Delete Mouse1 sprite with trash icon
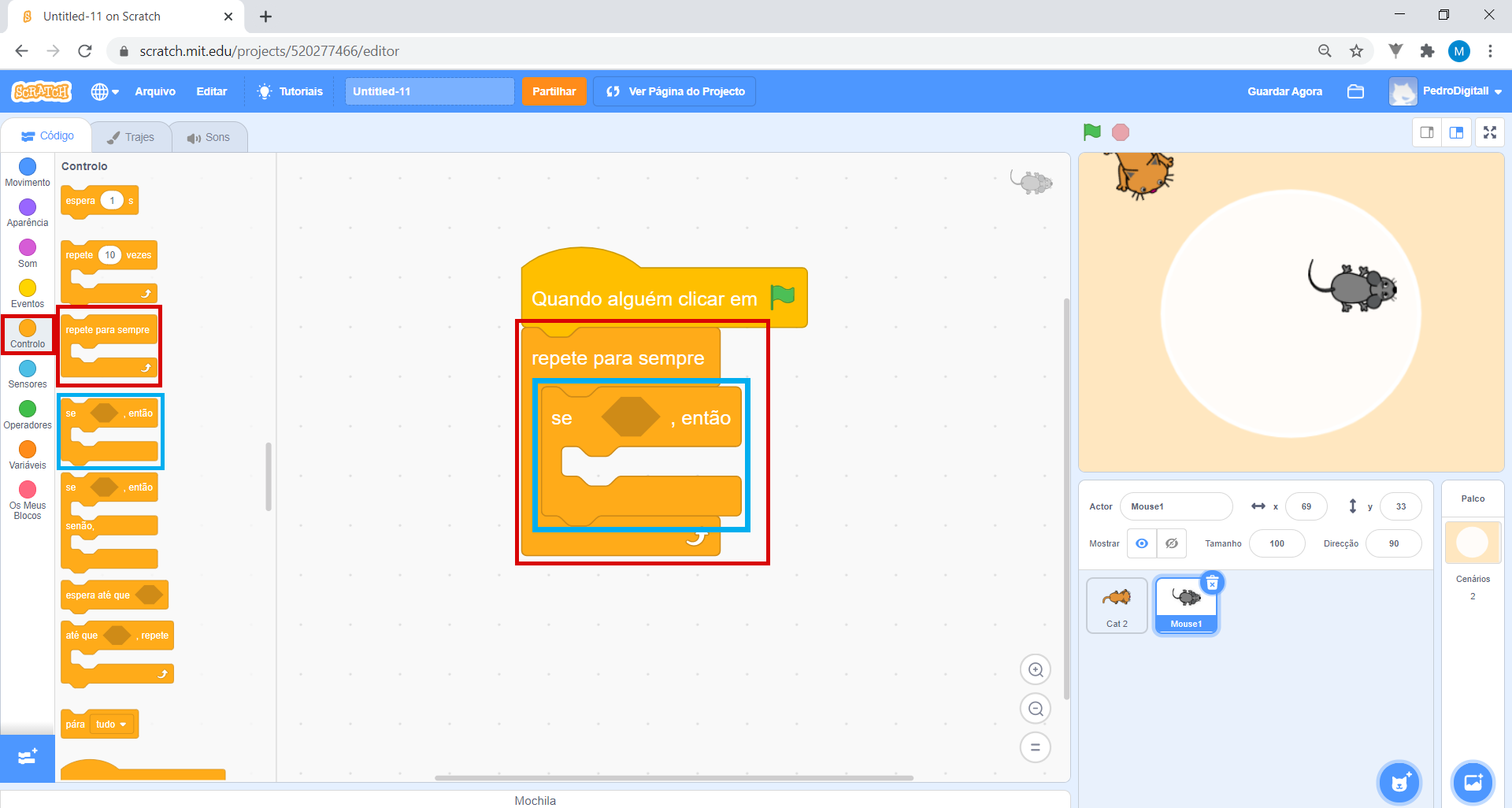The width and height of the screenshot is (1512, 808). coord(1213,583)
